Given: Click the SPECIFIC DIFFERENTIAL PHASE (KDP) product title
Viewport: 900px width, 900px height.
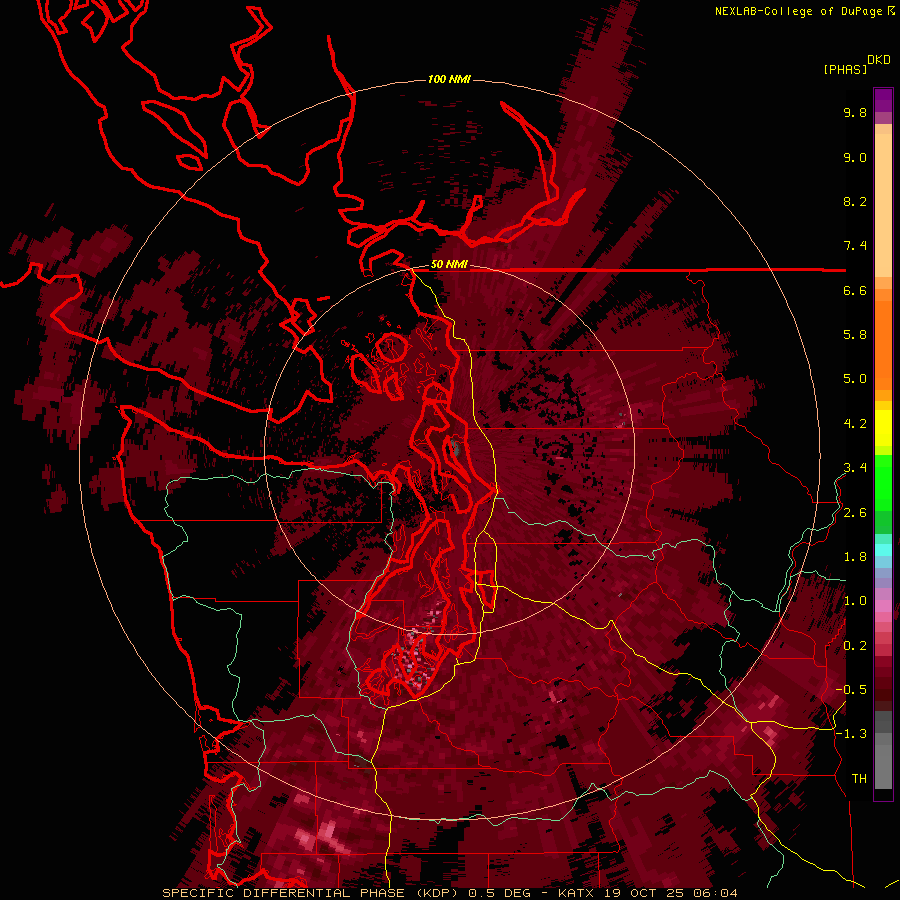Looking at the screenshot, I should click(x=312, y=893).
